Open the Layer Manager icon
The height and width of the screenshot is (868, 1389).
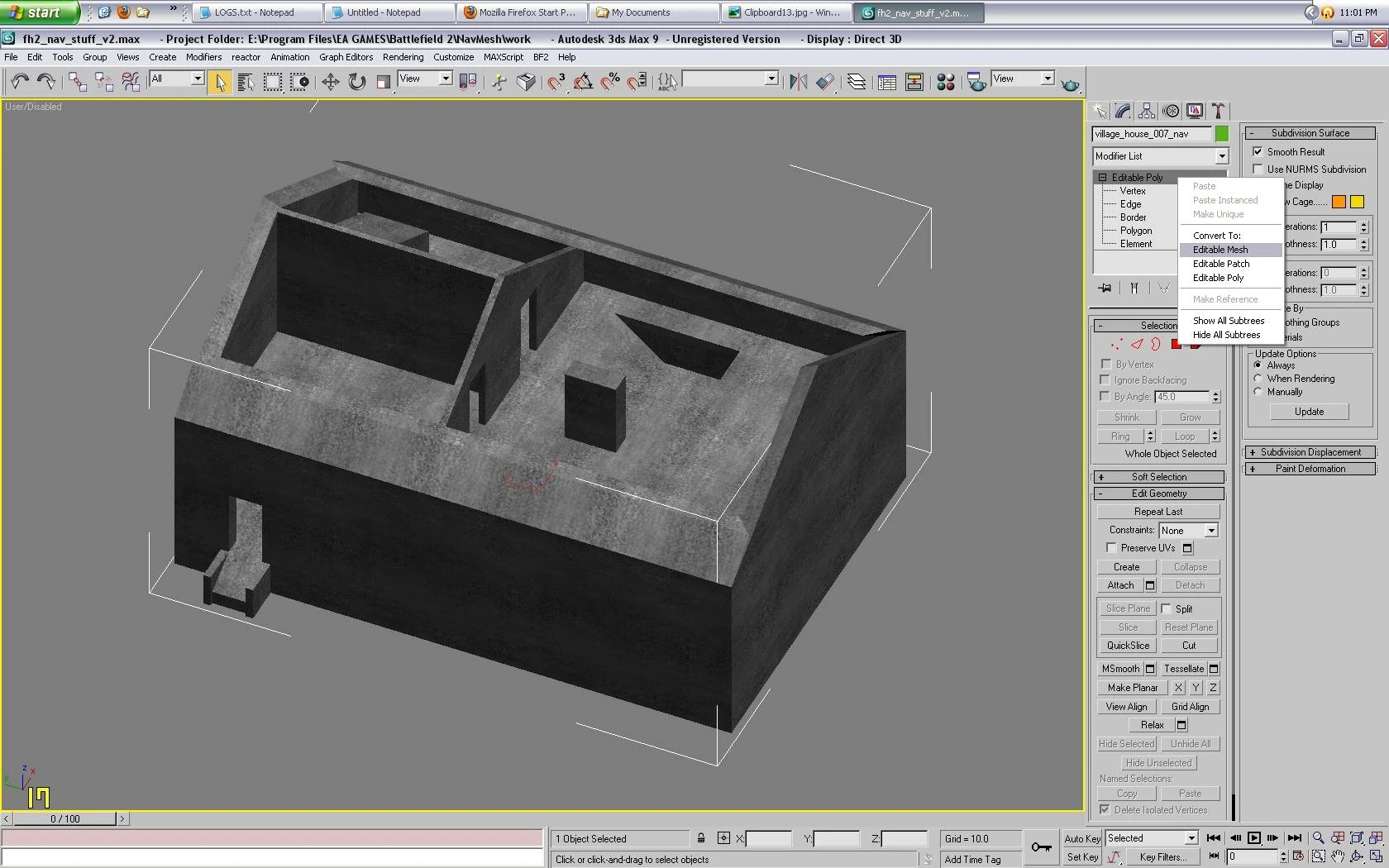click(x=857, y=81)
